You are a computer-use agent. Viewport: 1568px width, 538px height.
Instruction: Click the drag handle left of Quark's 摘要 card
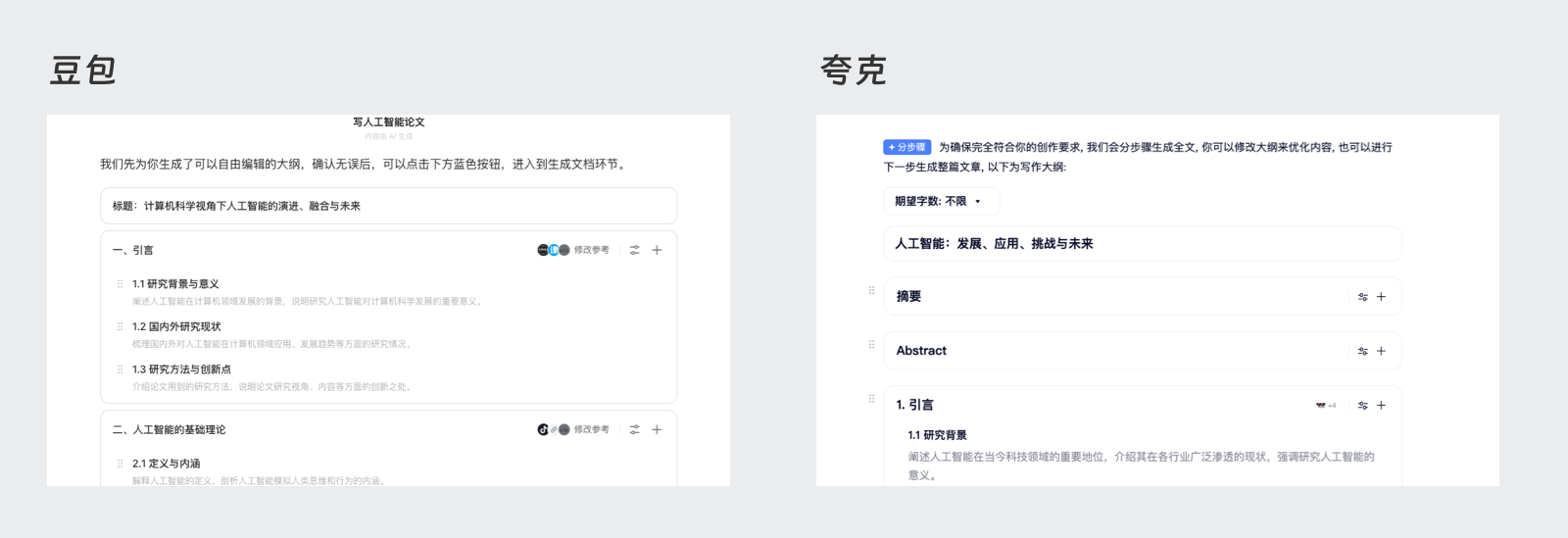(871, 290)
